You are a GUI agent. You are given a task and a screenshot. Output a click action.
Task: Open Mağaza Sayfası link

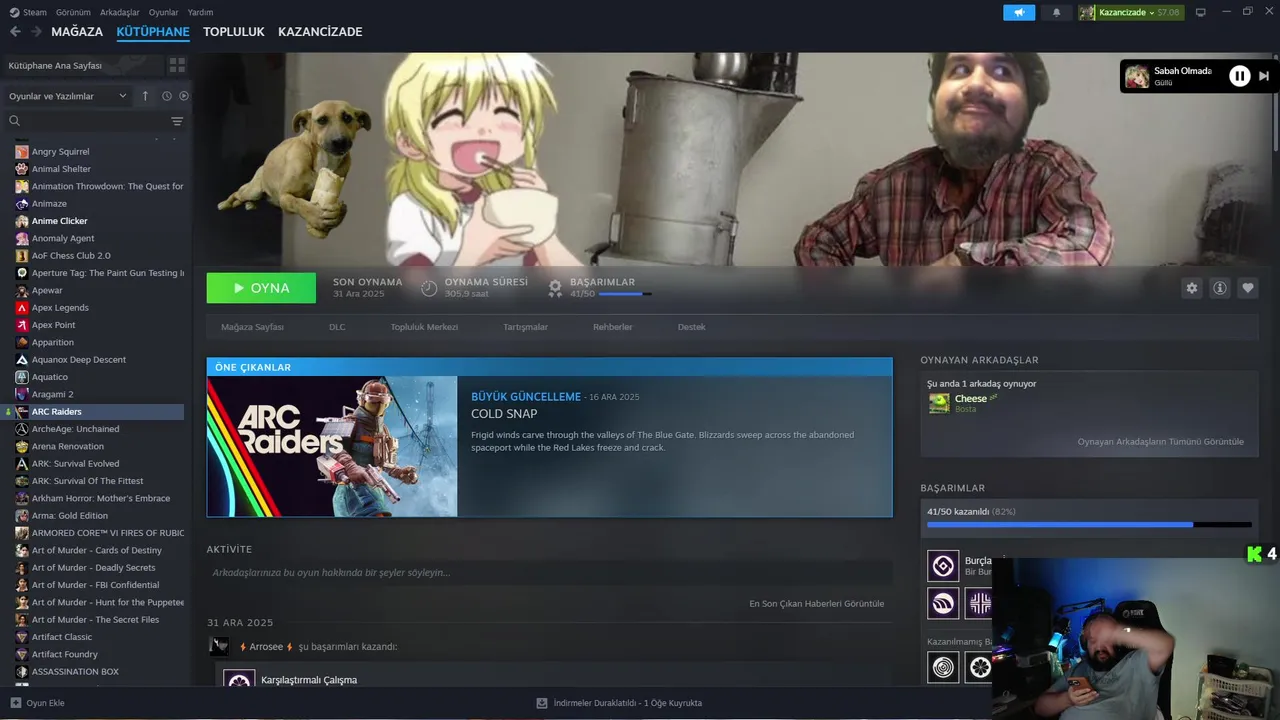252,327
